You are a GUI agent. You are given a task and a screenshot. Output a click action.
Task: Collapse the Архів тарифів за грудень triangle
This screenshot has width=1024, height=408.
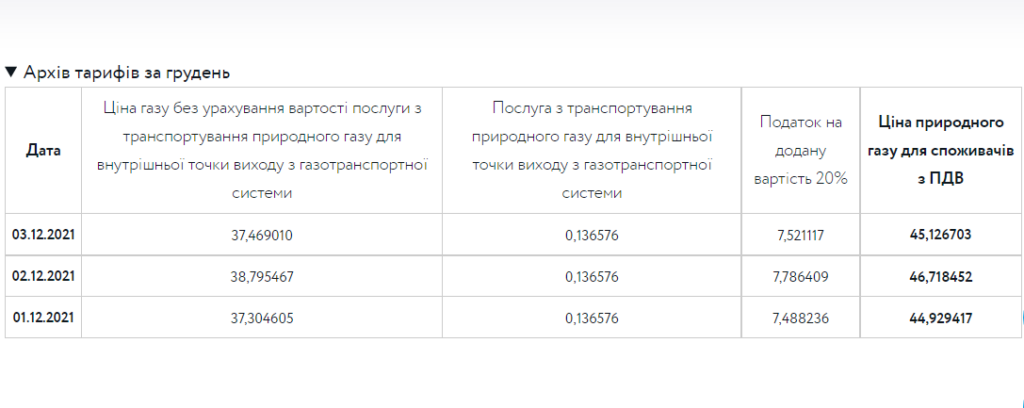click(10, 71)
